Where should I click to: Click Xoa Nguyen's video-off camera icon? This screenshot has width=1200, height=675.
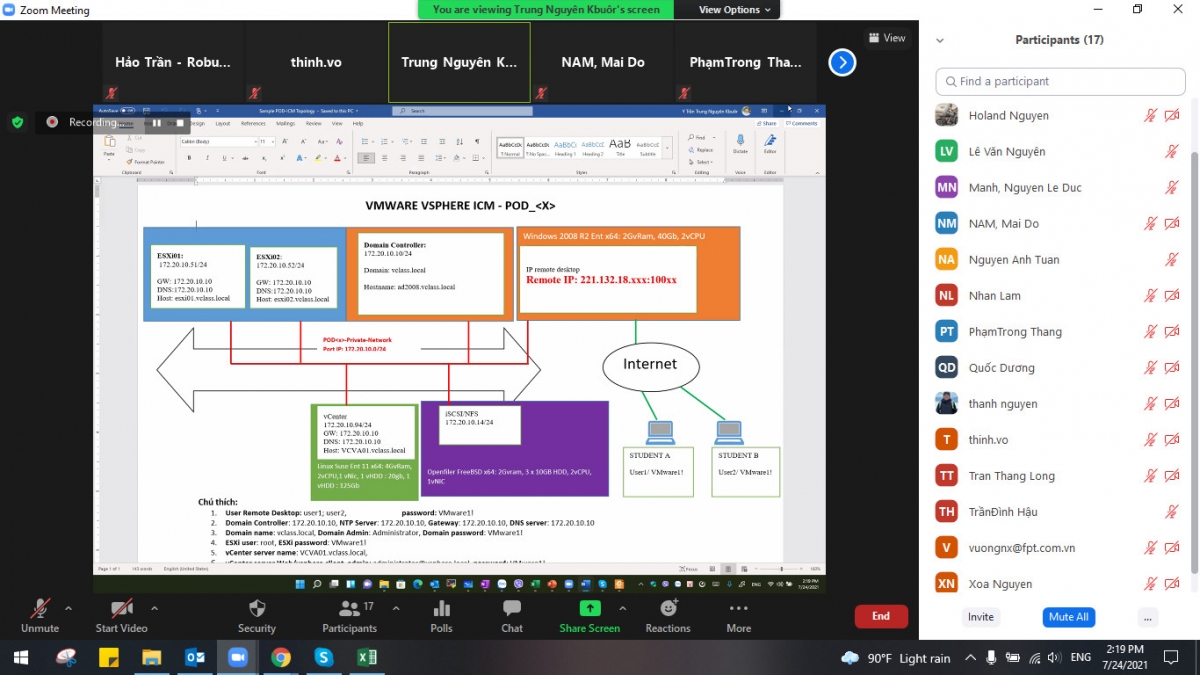(x=1172, y=584)
